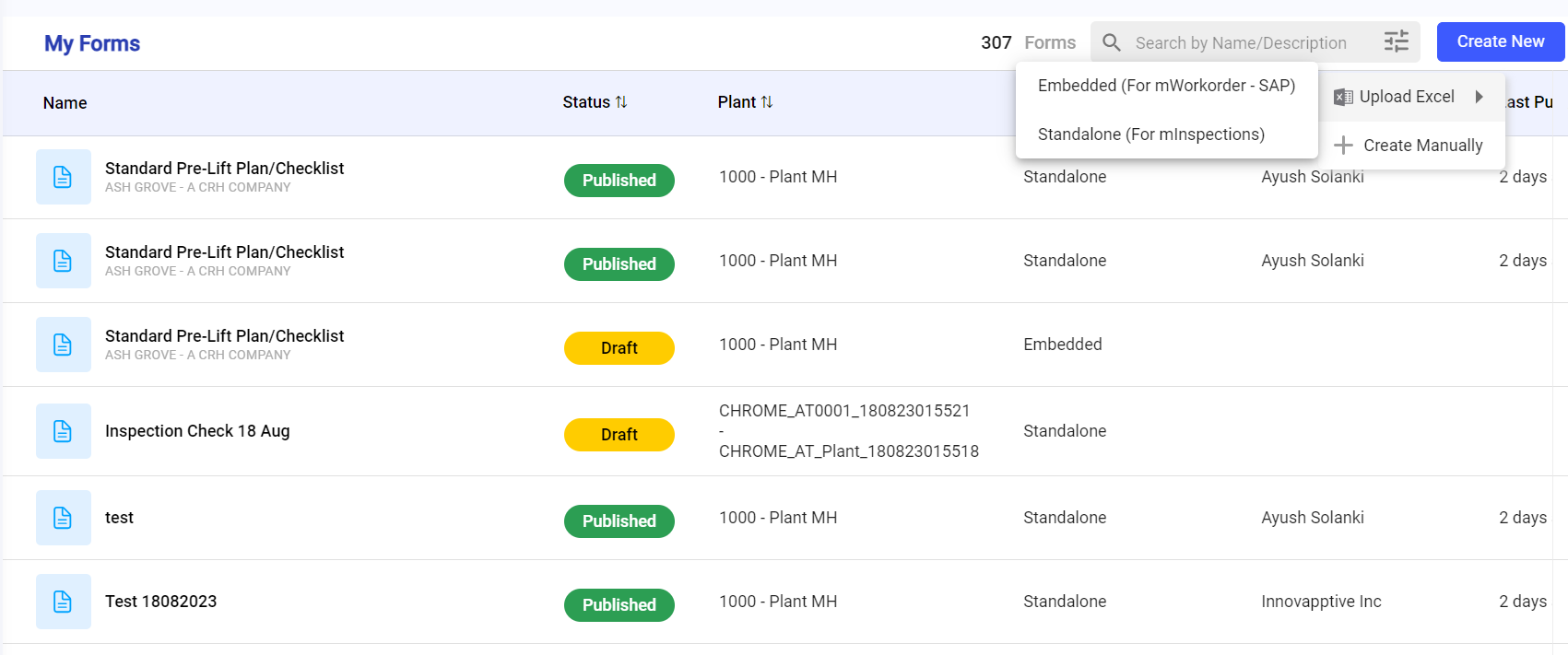Open the search filter options icon
Image resolution: width=1568 pixels, height=655 pixels.
1396,41
